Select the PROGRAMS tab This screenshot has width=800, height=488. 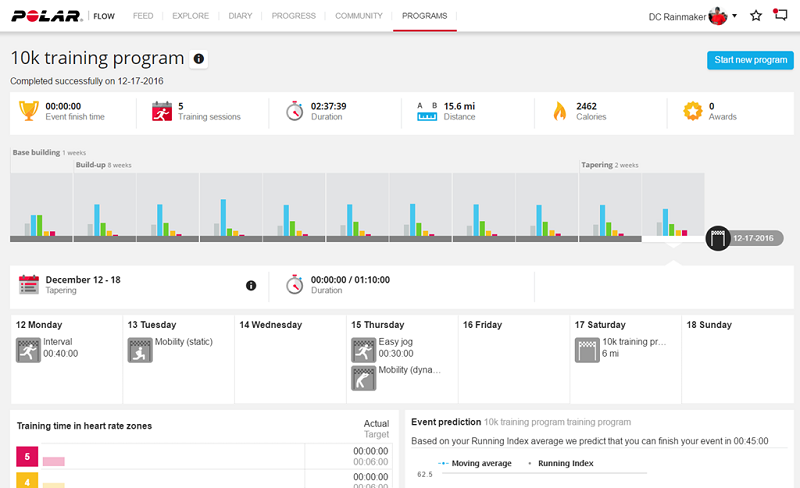click(424, 16)
